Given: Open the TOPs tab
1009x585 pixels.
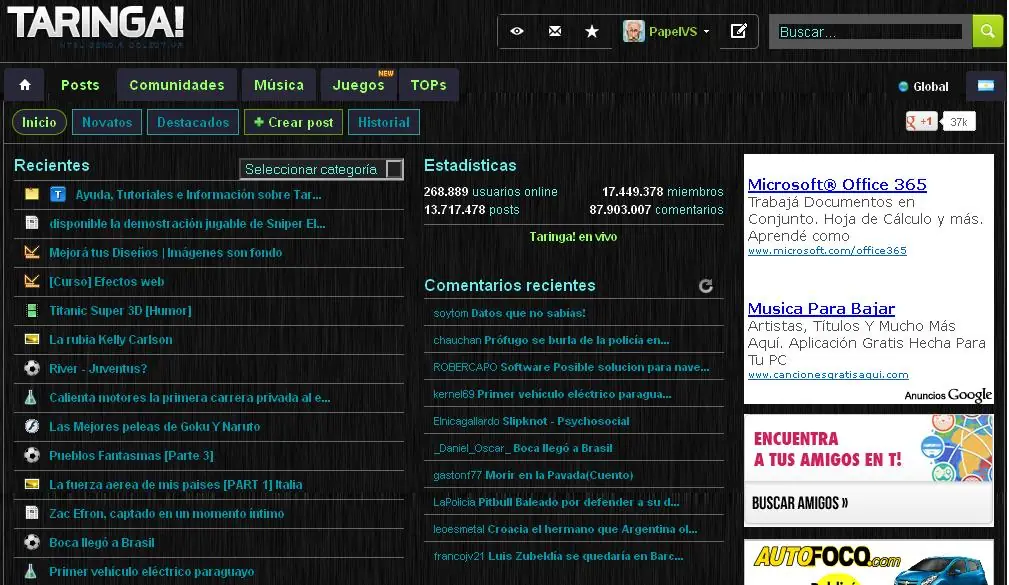Looking at the screenshot, I should (x=429, y=85).
